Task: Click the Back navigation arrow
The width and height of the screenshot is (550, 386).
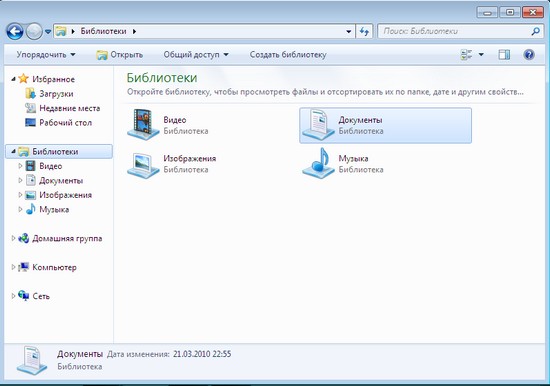Action: (15, 32)
